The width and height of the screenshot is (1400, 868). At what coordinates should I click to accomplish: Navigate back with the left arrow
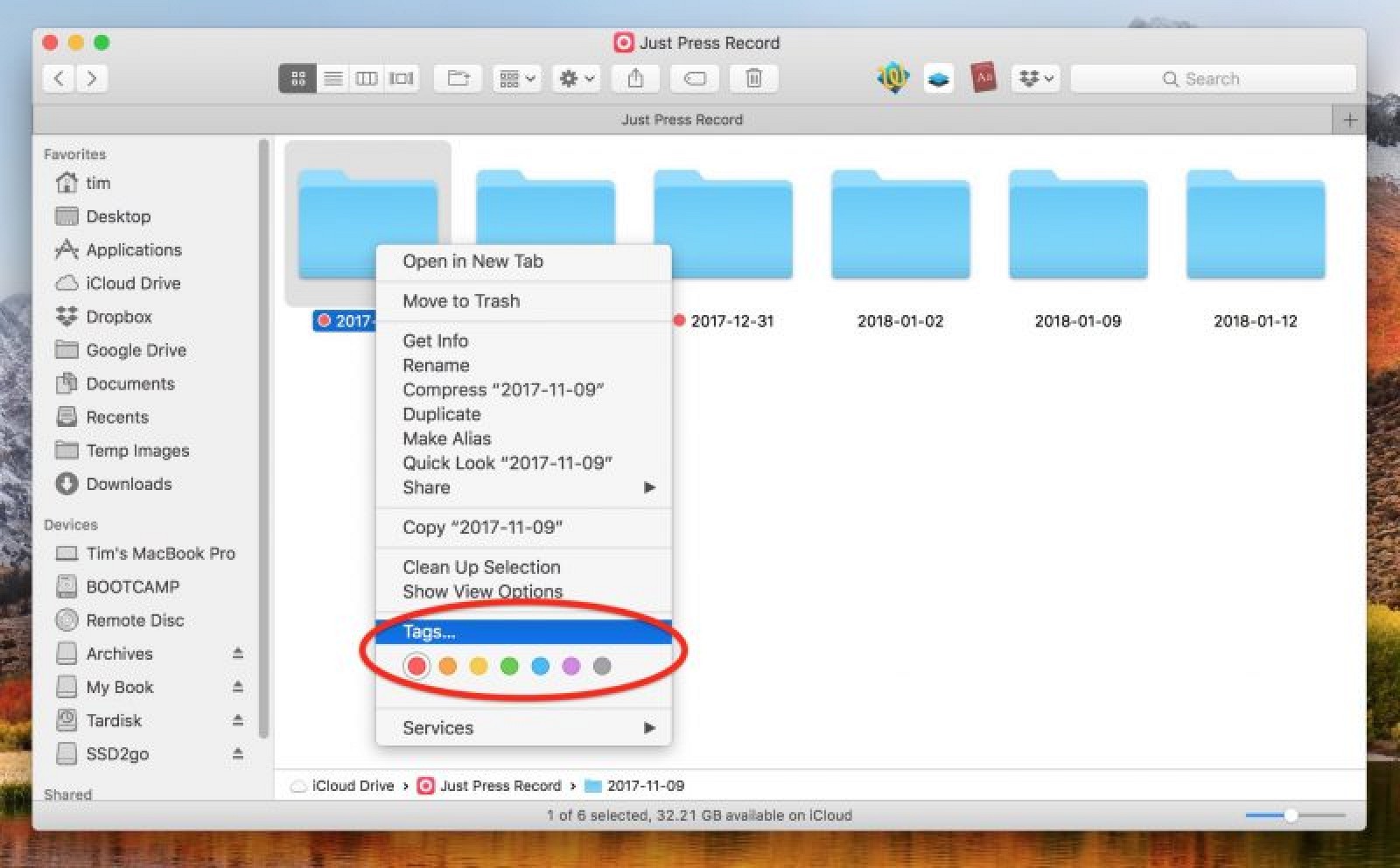[x=59, y=79]
